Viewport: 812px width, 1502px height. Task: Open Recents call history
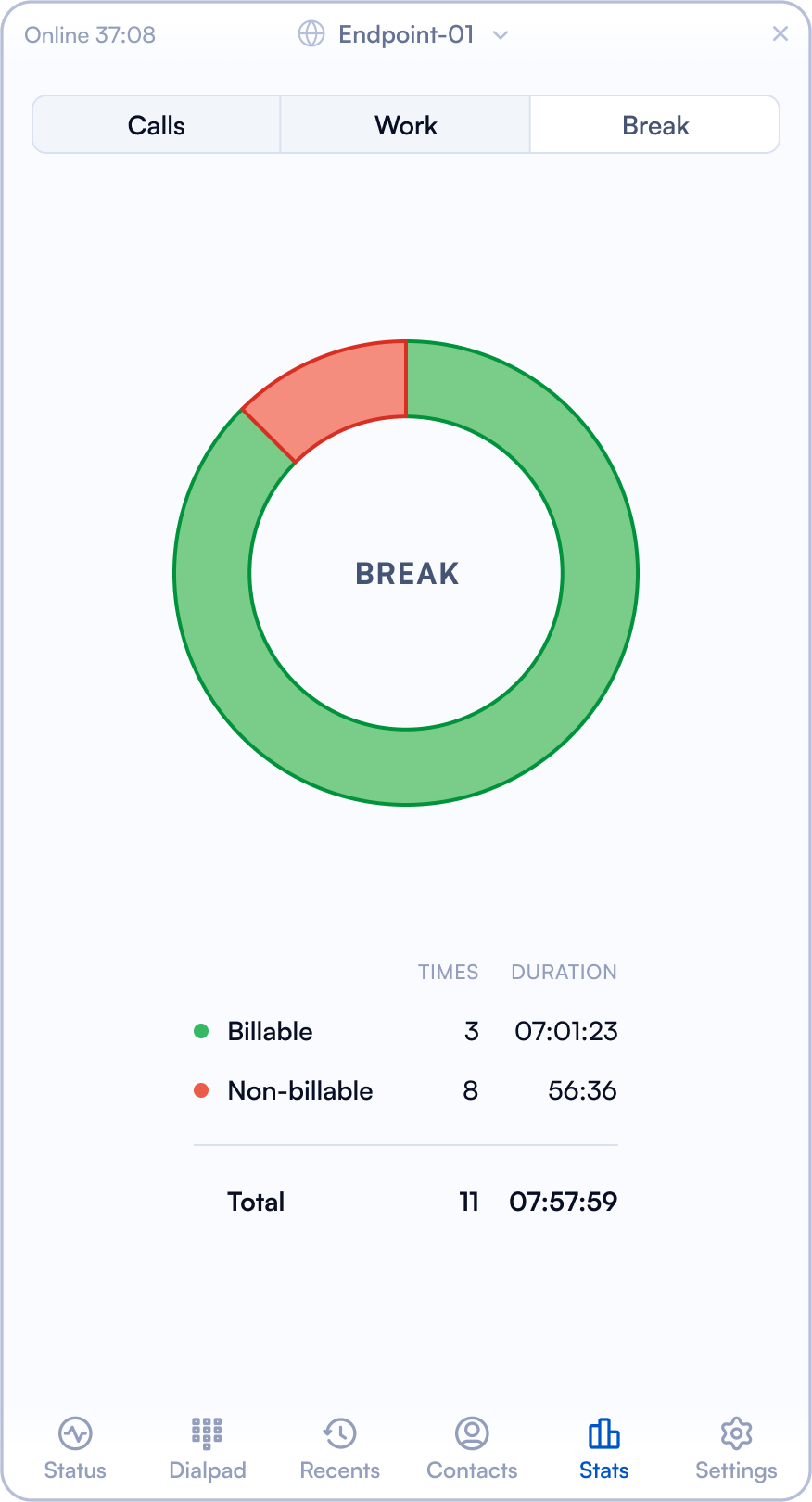[339, 1446]
